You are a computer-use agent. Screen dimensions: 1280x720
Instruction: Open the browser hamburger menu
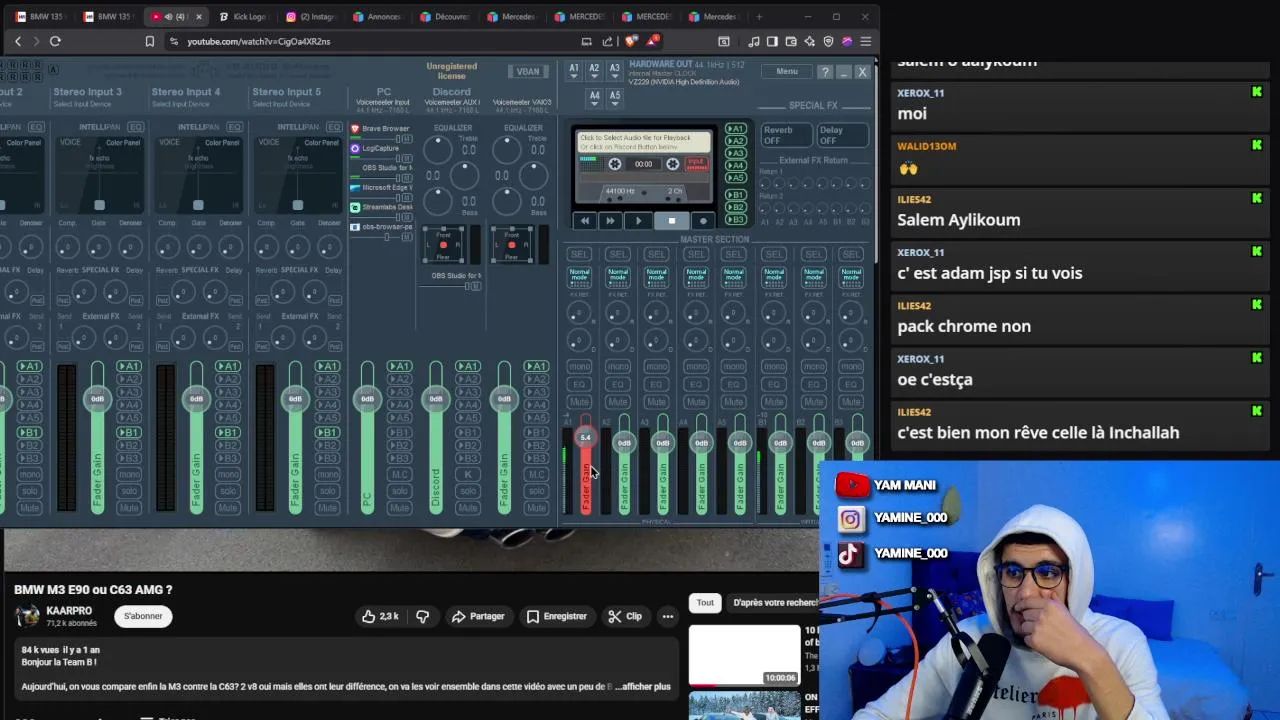(x=866, y=41)
